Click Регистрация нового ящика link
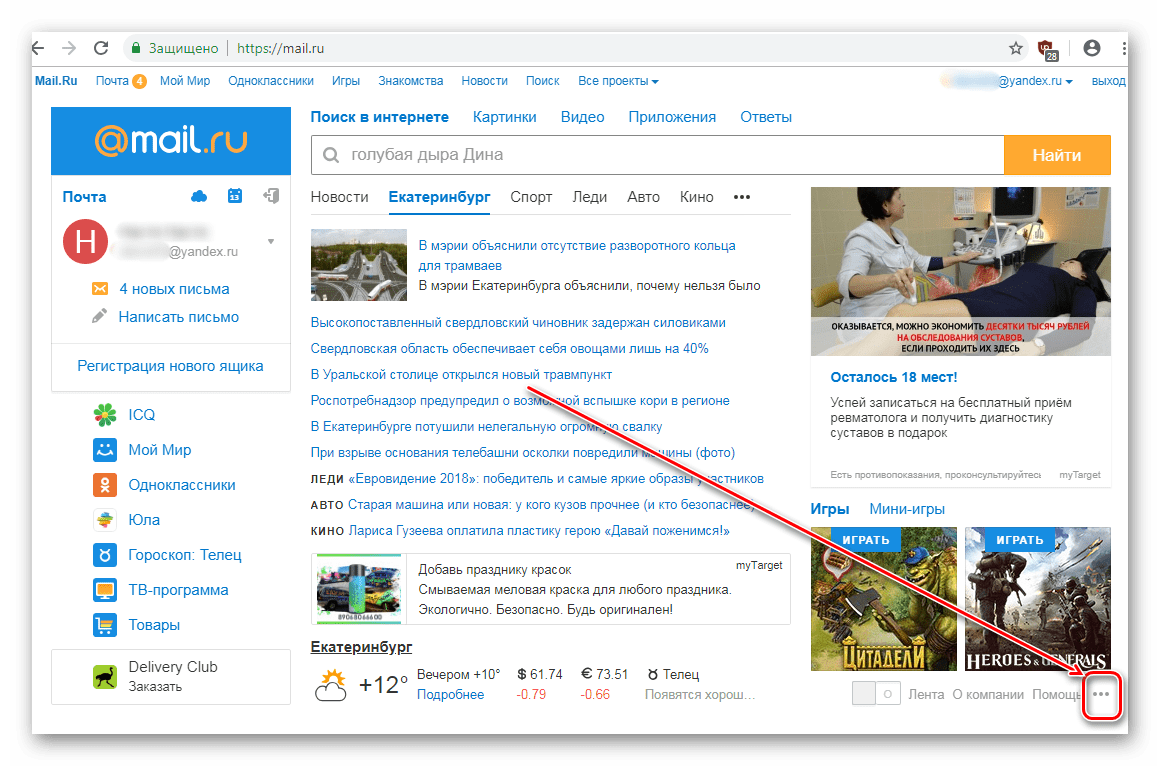This screenshot has width=1160, height=766. tap(170, 366)
